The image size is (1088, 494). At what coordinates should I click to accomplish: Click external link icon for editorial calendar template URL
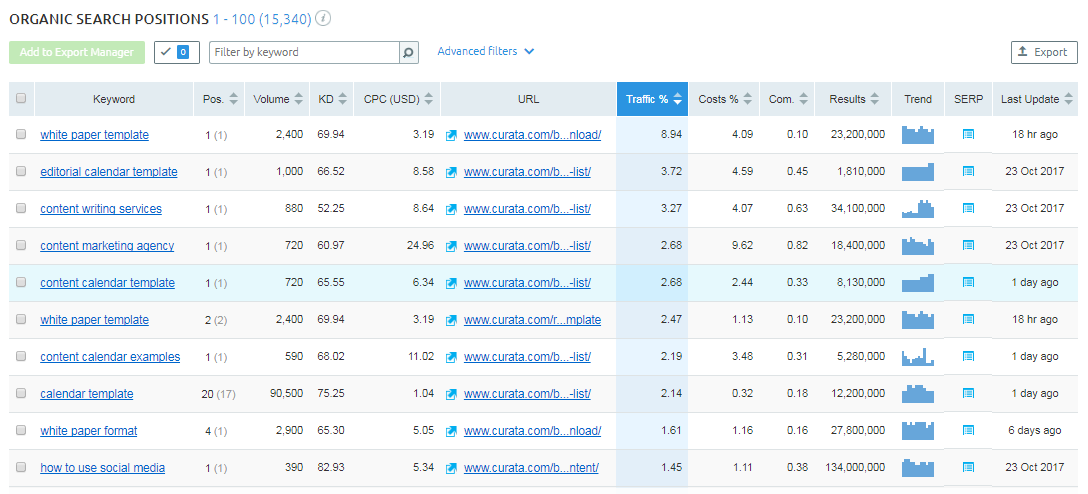451,172
